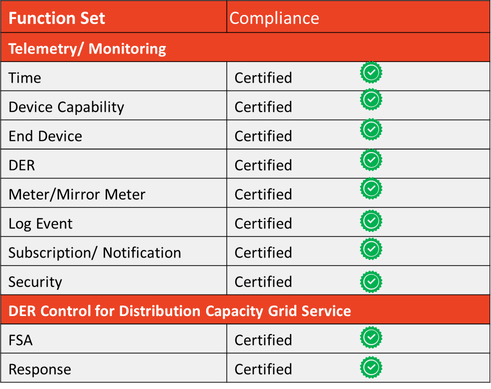Click the green badge in Device Capability row

click(x=371, y=99)
